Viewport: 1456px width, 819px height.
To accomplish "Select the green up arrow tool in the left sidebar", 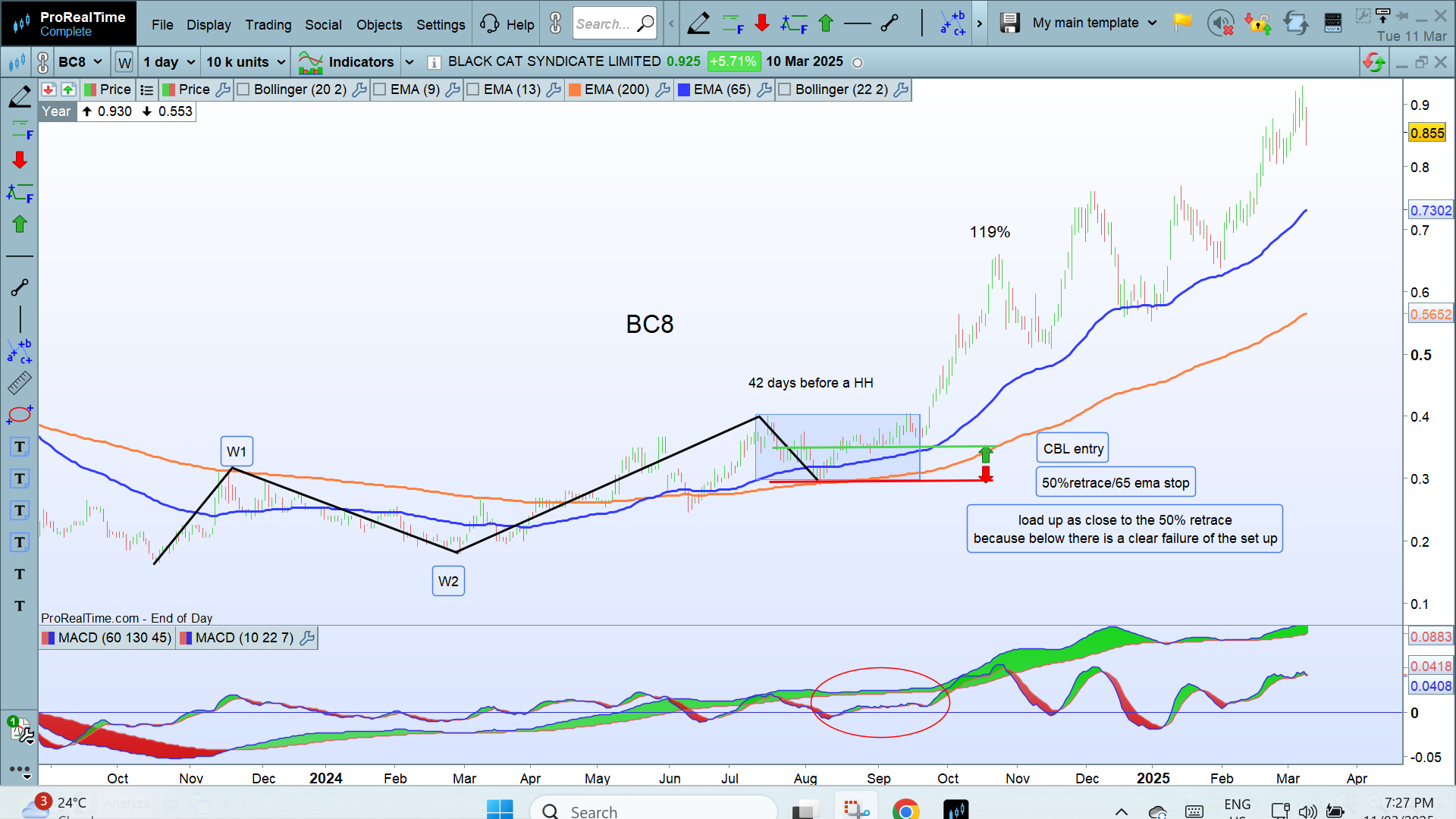I will [x=20, y=224].
